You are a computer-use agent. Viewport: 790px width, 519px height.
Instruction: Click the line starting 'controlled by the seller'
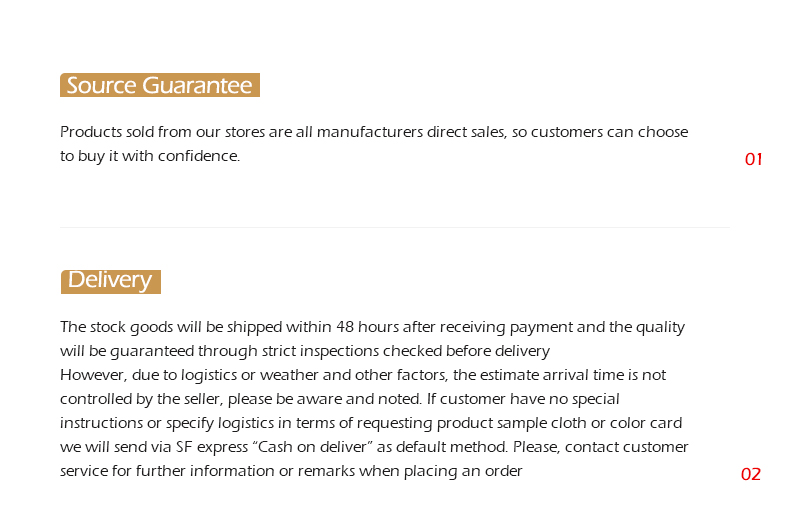[340, 399]
